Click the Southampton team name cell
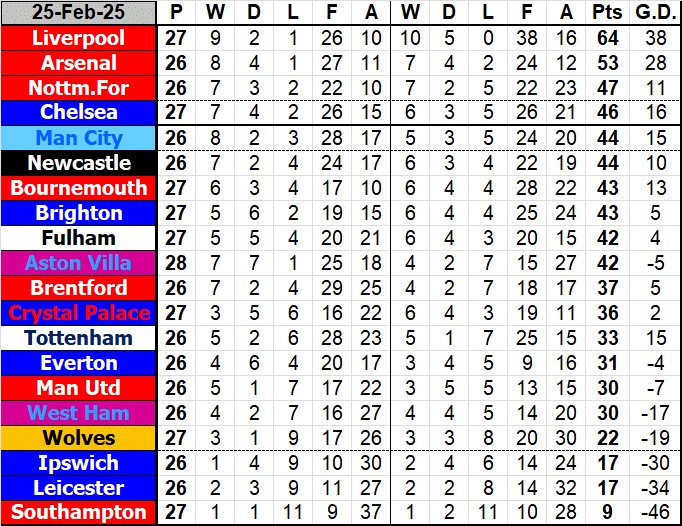Image resolution: width=682 pixels, height=526 pixels. (x=78, y=513)
